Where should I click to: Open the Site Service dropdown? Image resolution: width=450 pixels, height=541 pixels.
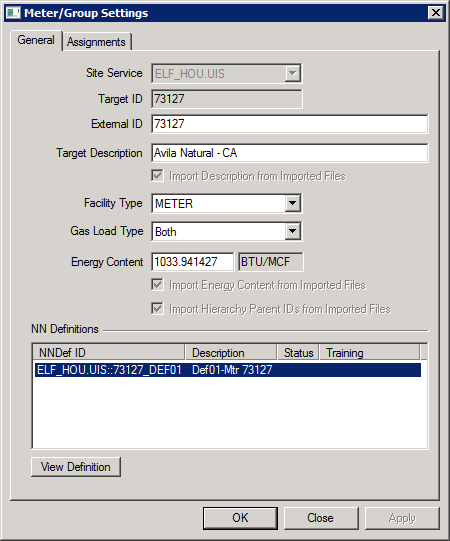point(292,73)
